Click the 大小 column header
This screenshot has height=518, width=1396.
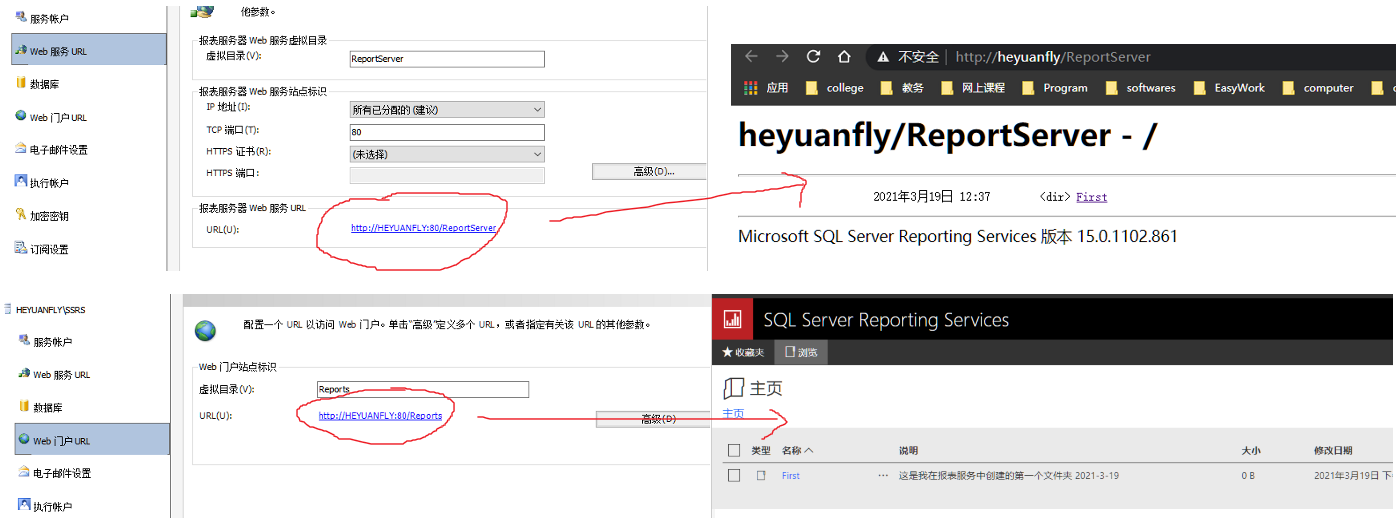click(x=1251, y=451)
